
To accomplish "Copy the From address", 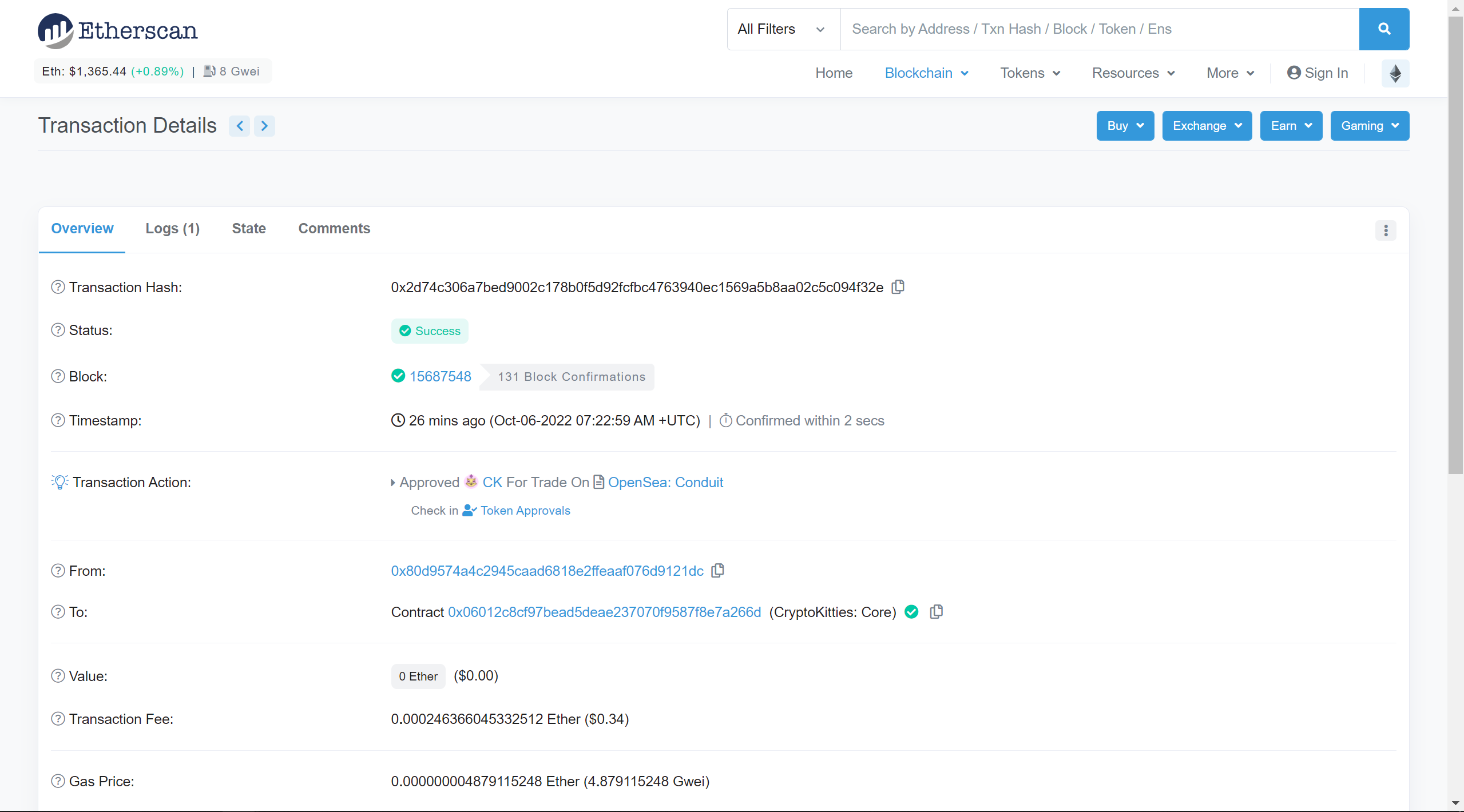I will 717,570.
